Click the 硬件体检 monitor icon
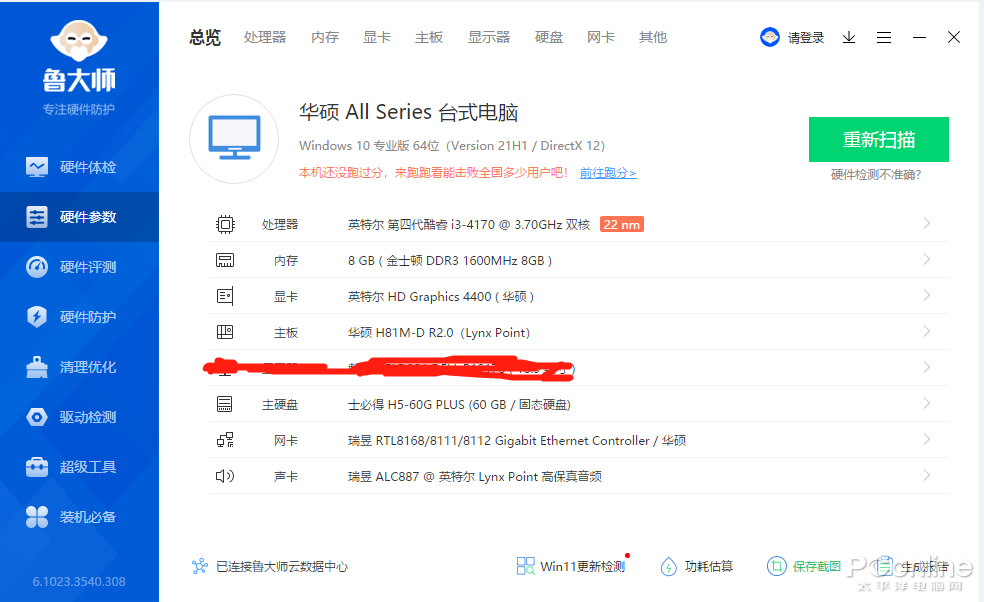This screenshot has height=602, width=984. click(x=37, y=167)
